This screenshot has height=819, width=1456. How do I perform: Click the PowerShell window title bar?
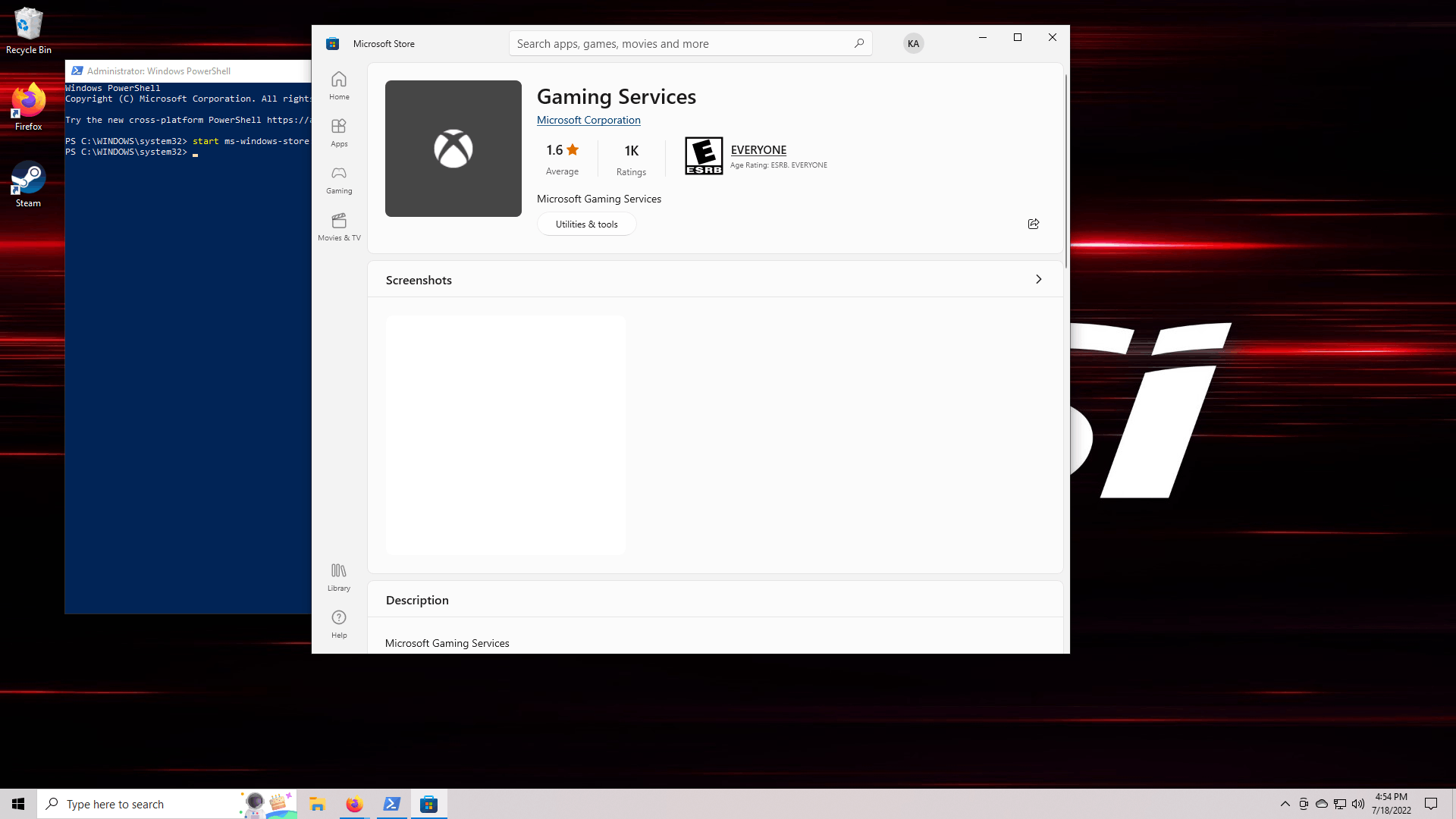coord(188,71)
